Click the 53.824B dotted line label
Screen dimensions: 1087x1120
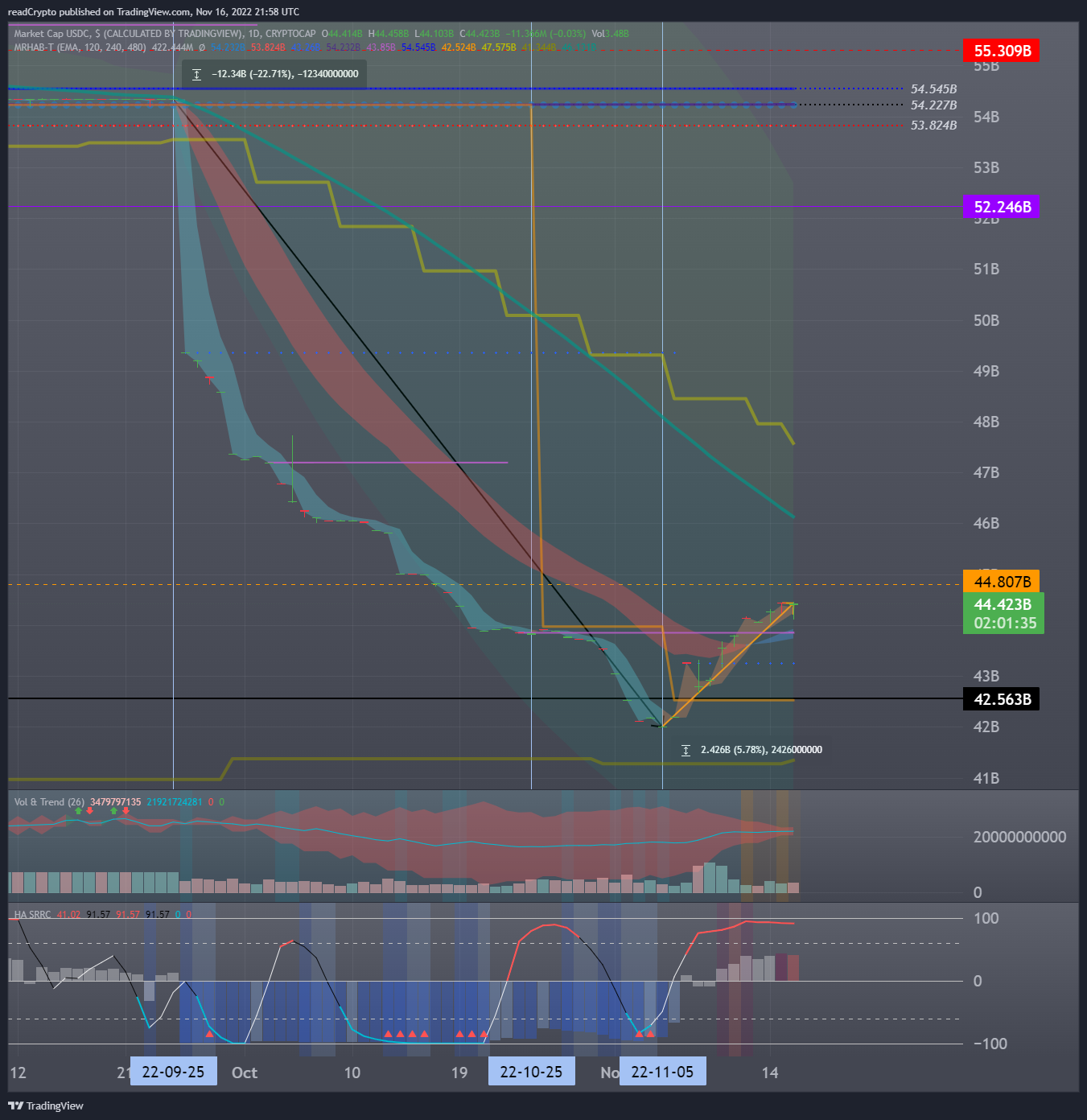(x=933, y=126)
